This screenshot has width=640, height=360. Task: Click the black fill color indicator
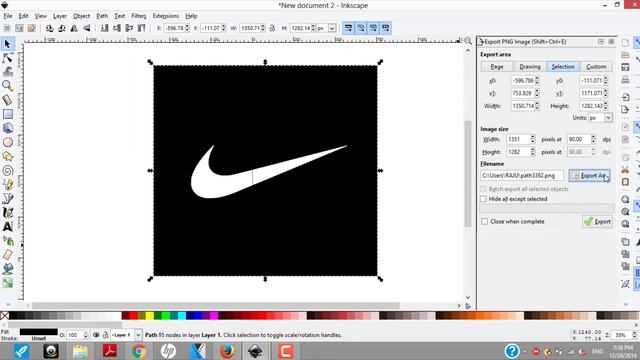(x=39, y=332)
